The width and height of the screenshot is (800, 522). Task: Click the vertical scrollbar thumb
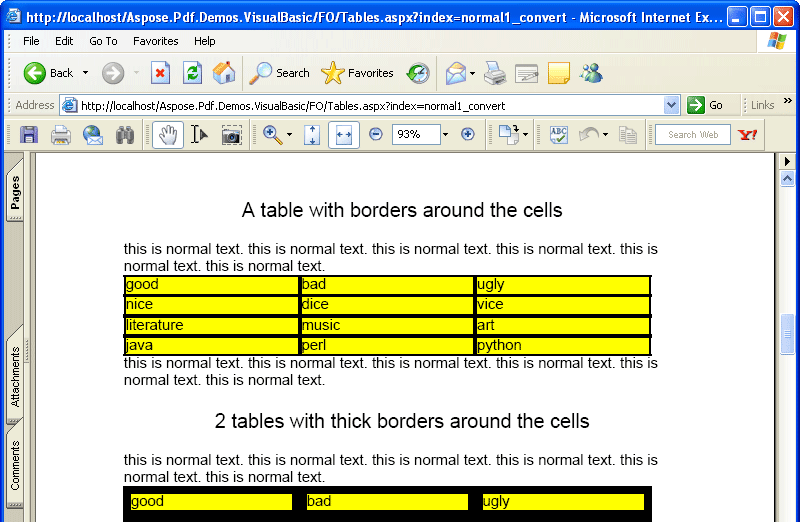(787, 334)
